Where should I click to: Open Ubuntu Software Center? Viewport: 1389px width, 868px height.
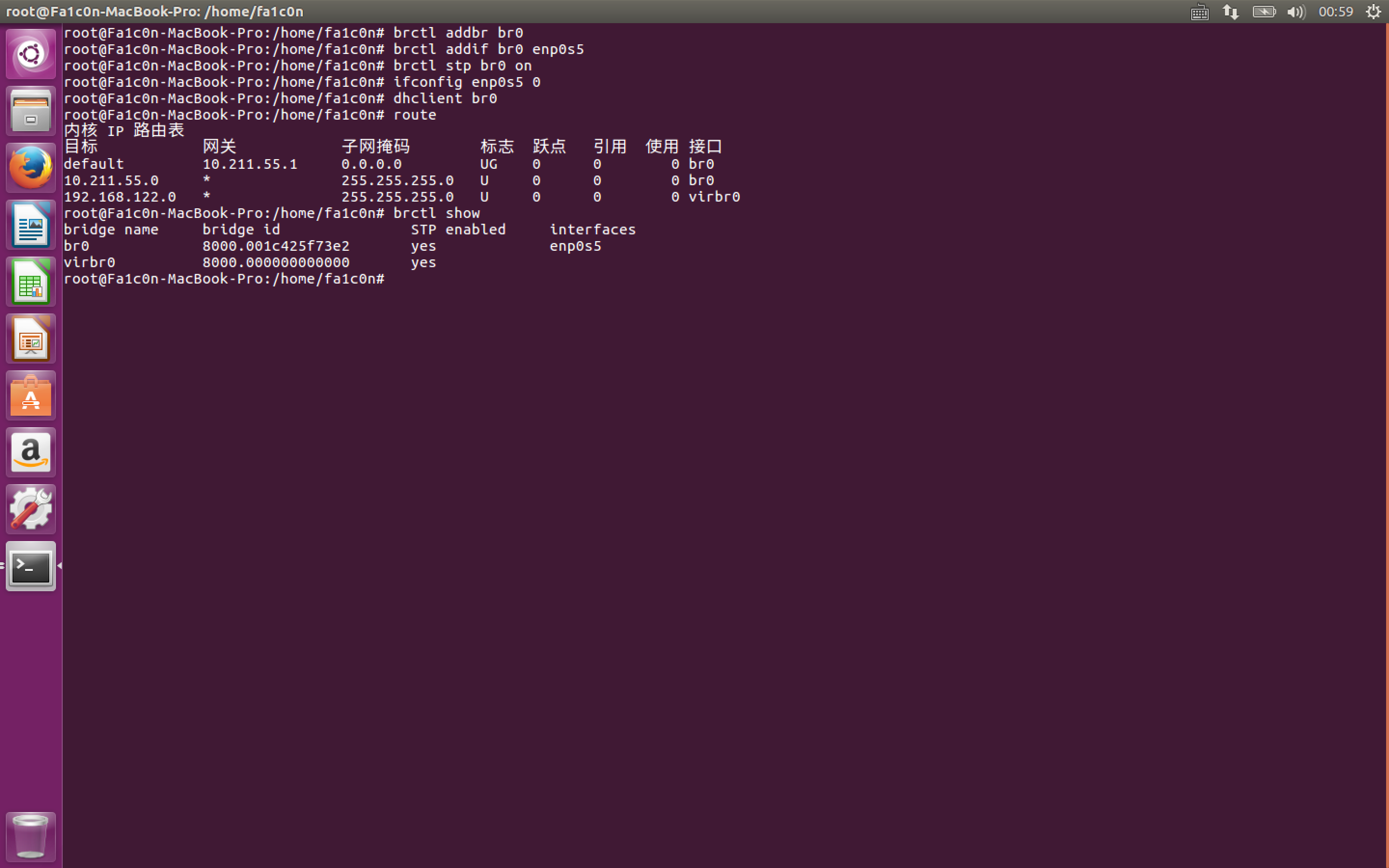tap(30, 395)
